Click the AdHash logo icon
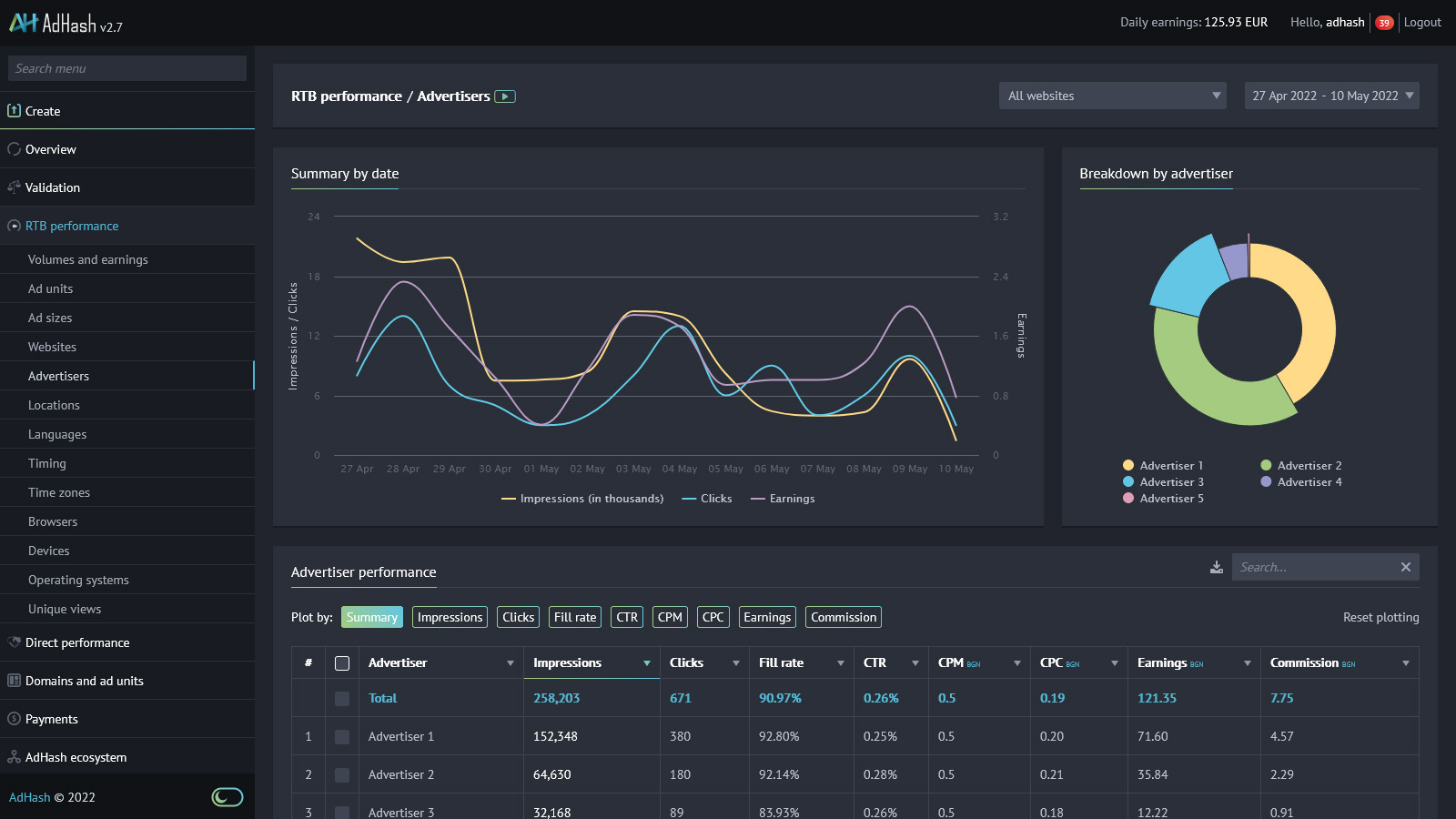Image resolution: width=1456 pixels, height=819 pixels. coord(24,23)
